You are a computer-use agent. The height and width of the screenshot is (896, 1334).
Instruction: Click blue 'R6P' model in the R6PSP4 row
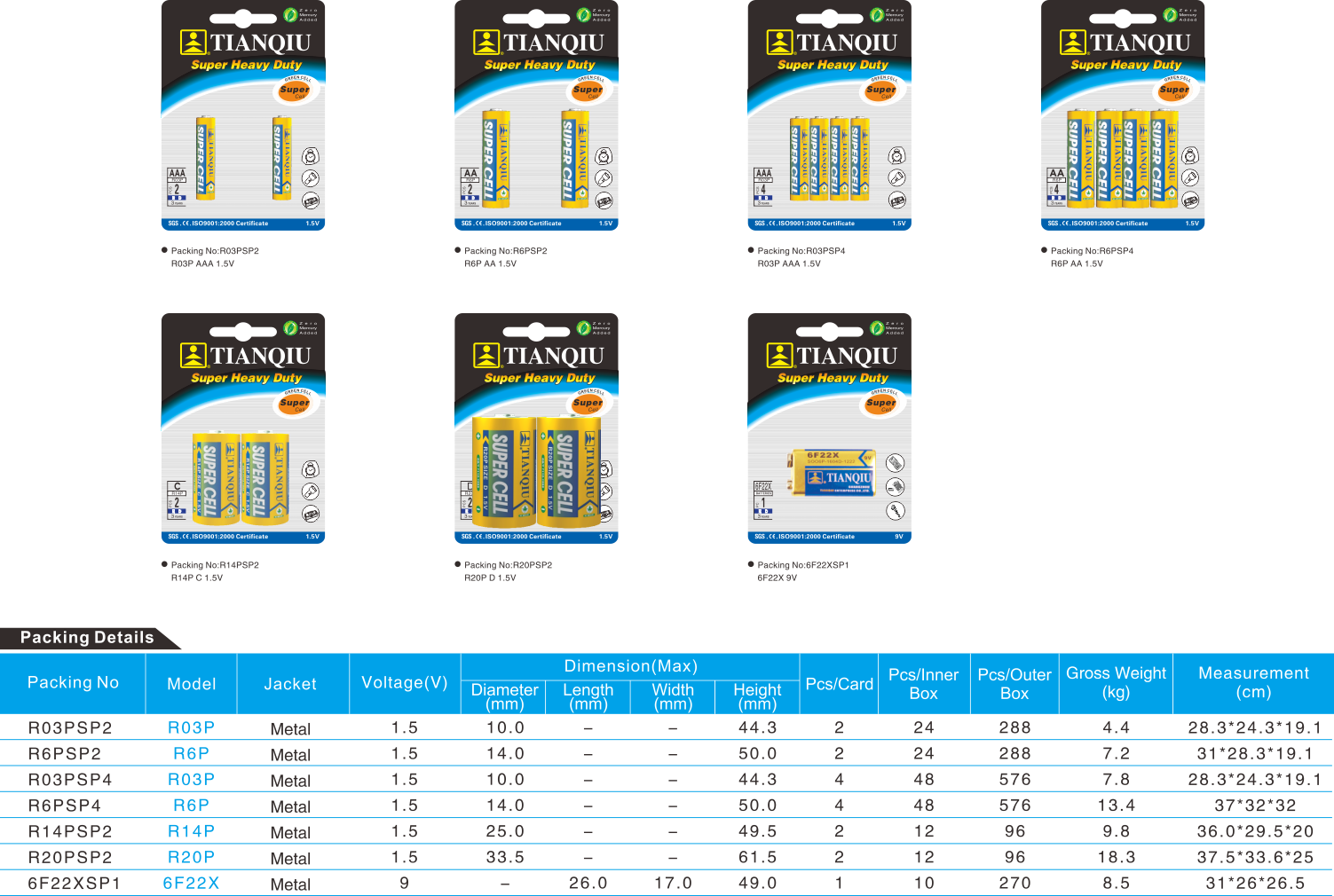coord(192,806)
